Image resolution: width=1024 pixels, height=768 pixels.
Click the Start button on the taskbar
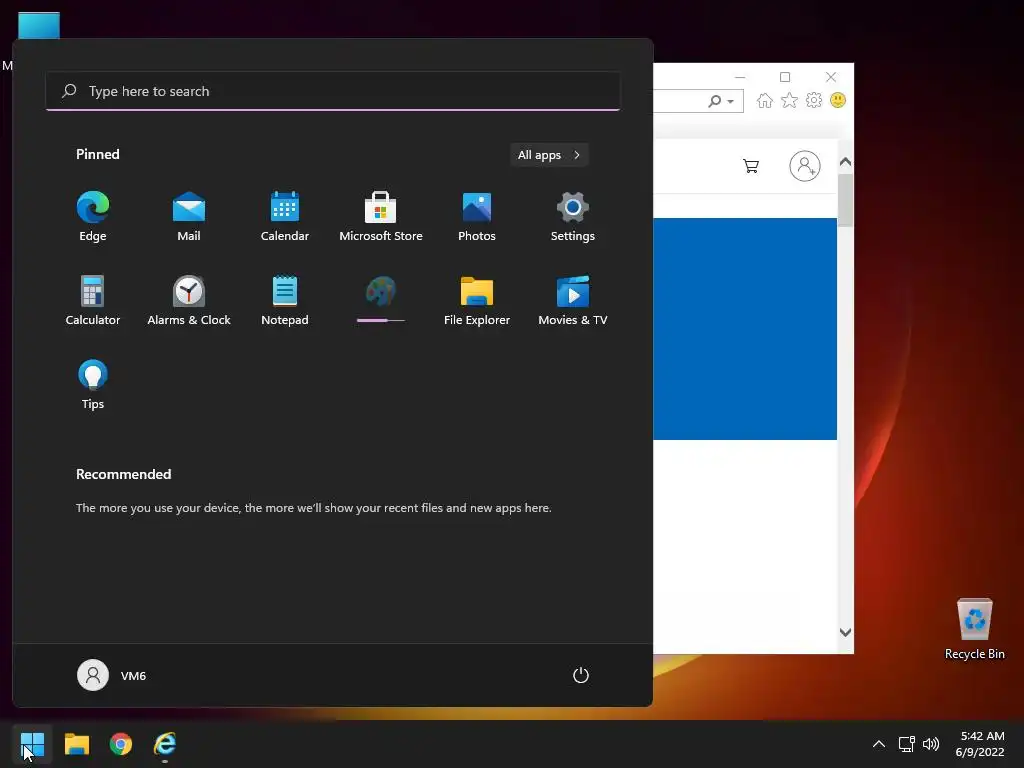32,744
